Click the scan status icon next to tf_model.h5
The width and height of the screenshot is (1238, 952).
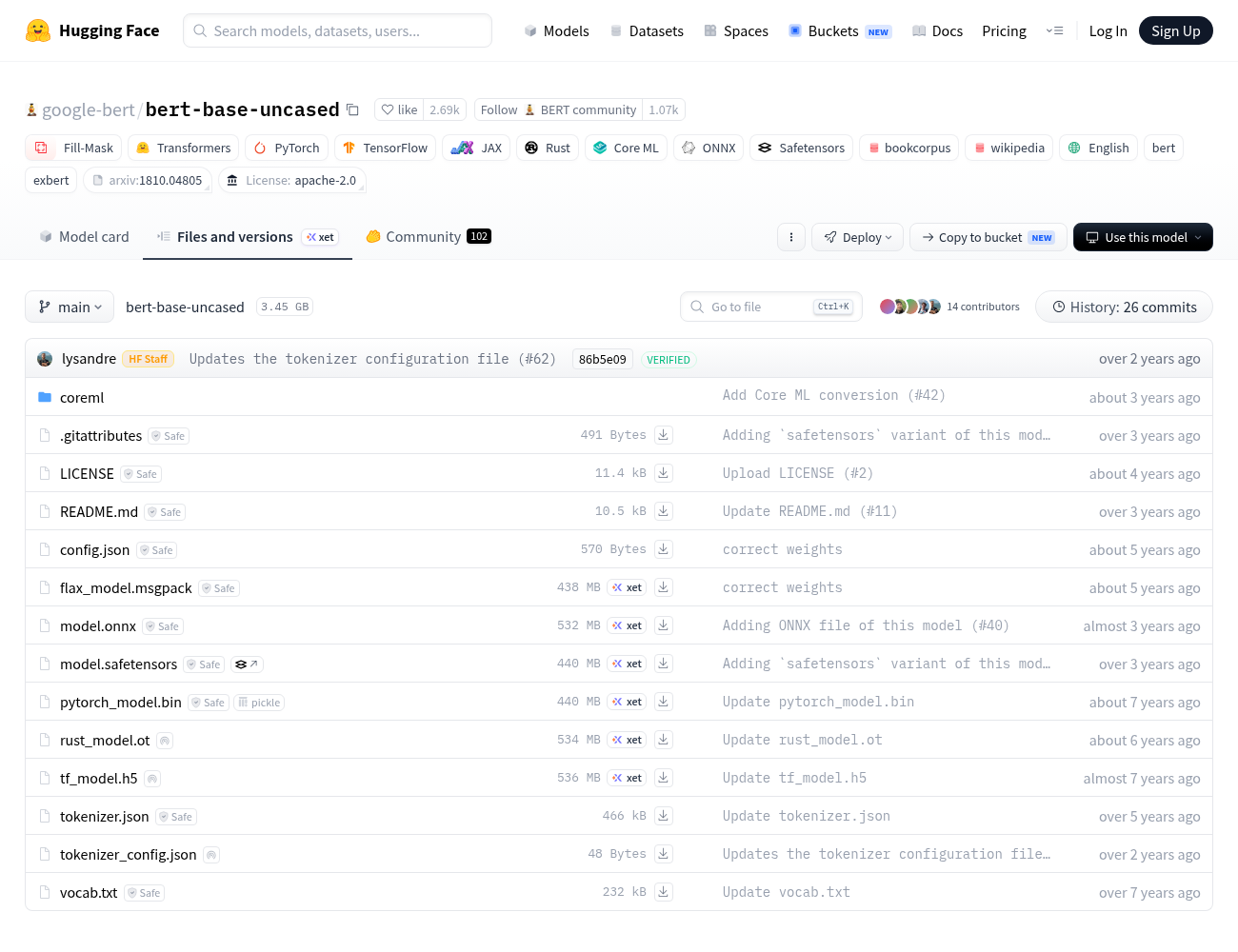[152, 779]
